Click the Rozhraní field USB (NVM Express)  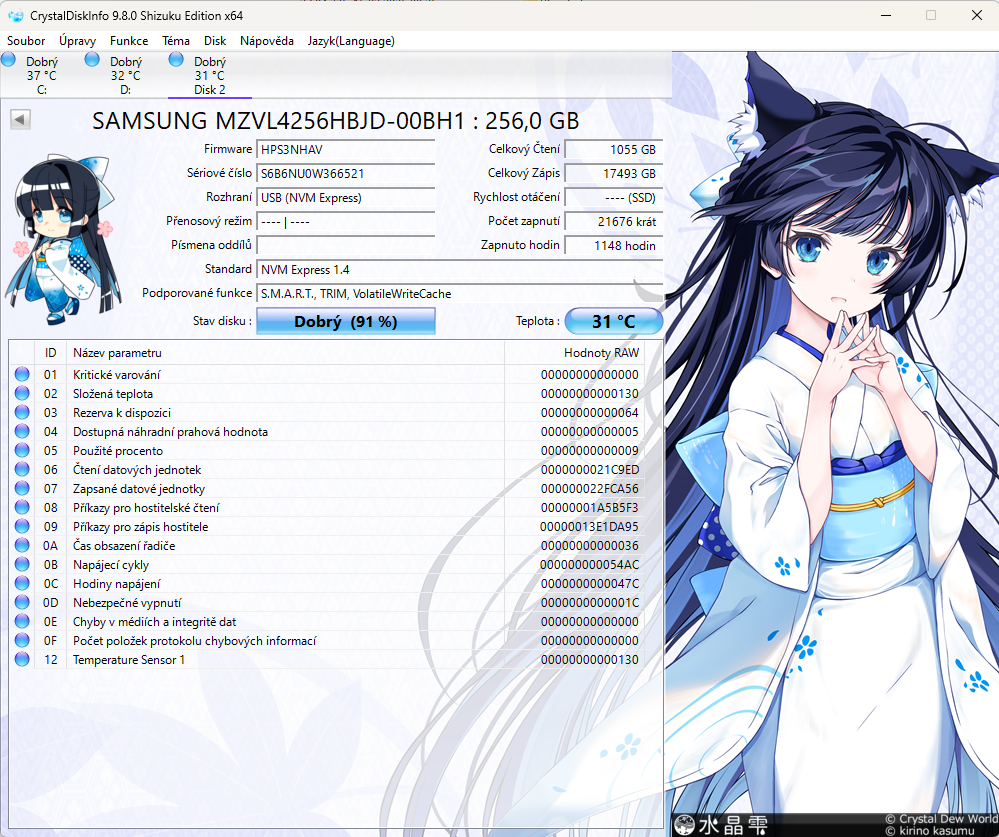[x=345, y=197]
